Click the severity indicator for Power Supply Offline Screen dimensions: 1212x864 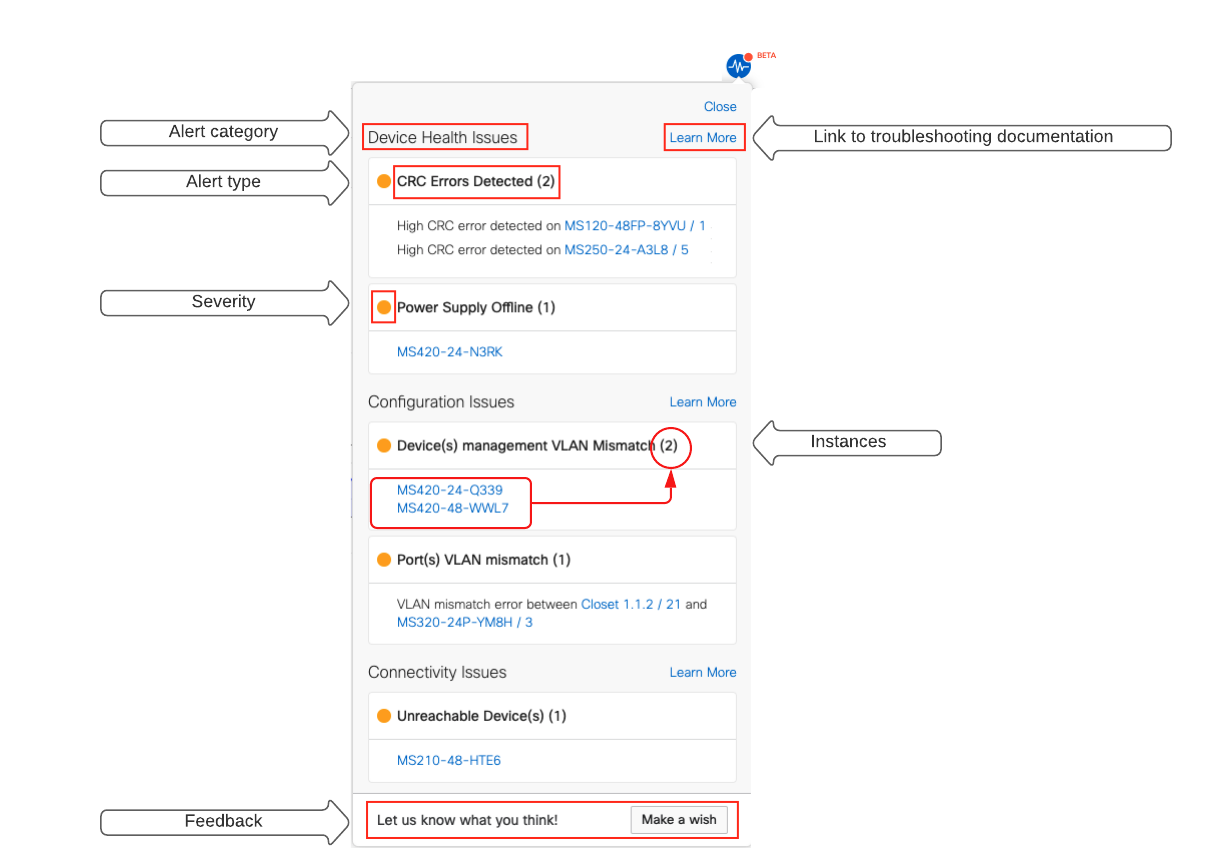384,307
